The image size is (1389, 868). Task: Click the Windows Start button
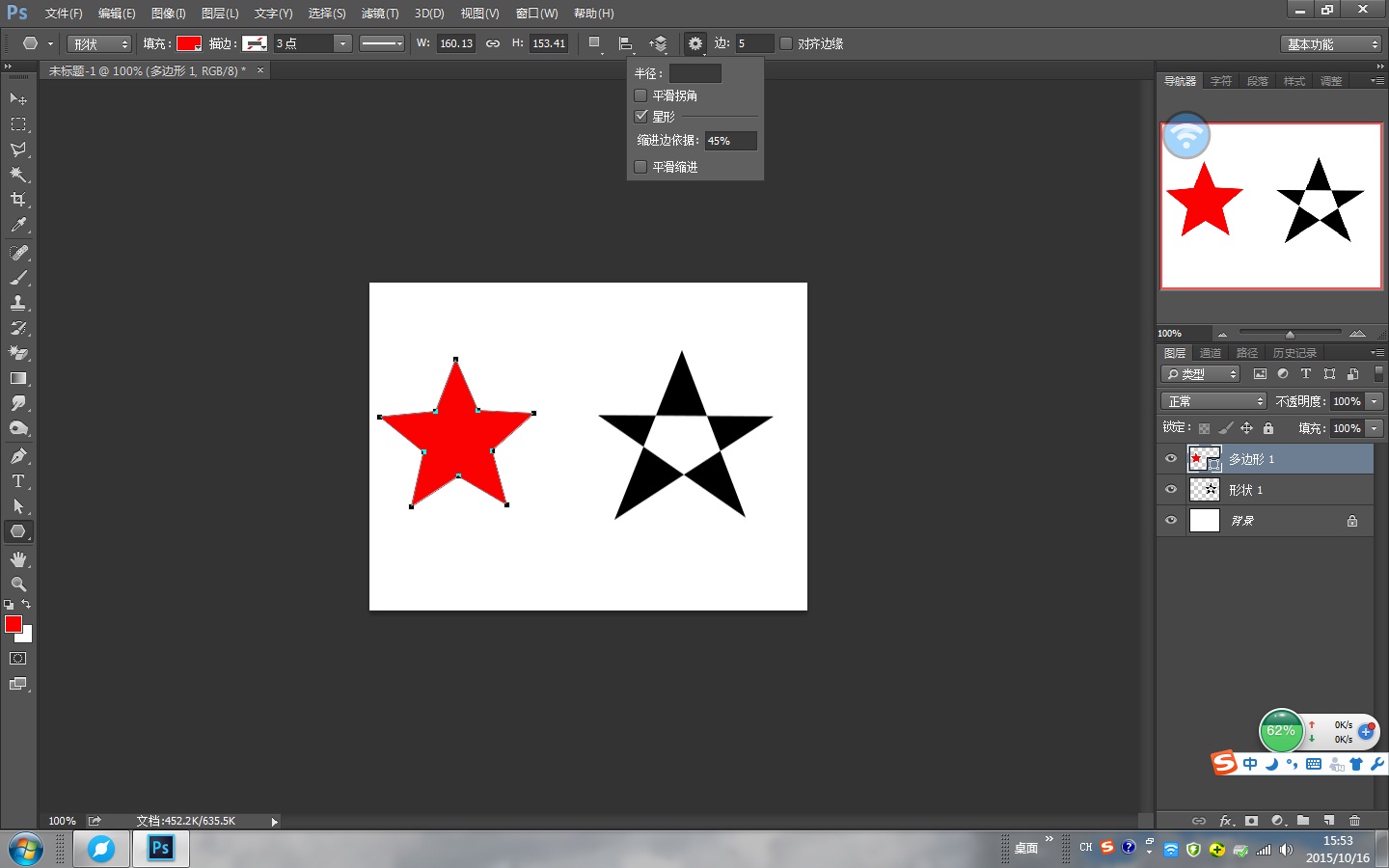click(25, 850)
